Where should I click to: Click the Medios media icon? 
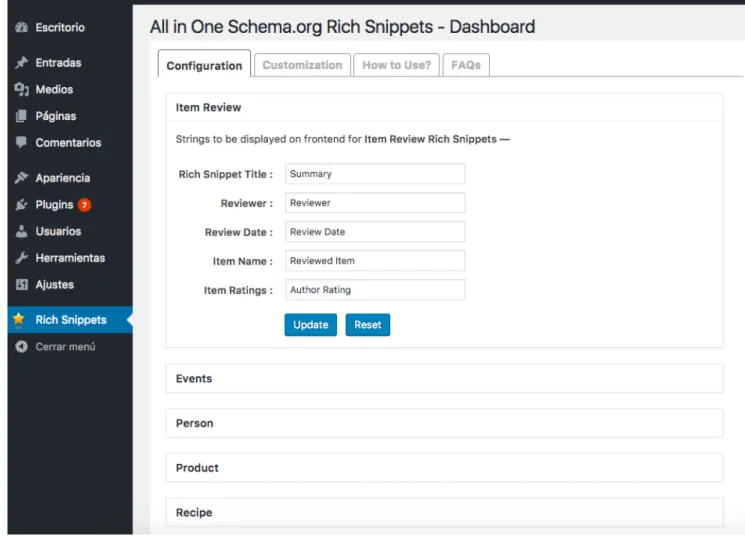21,89
